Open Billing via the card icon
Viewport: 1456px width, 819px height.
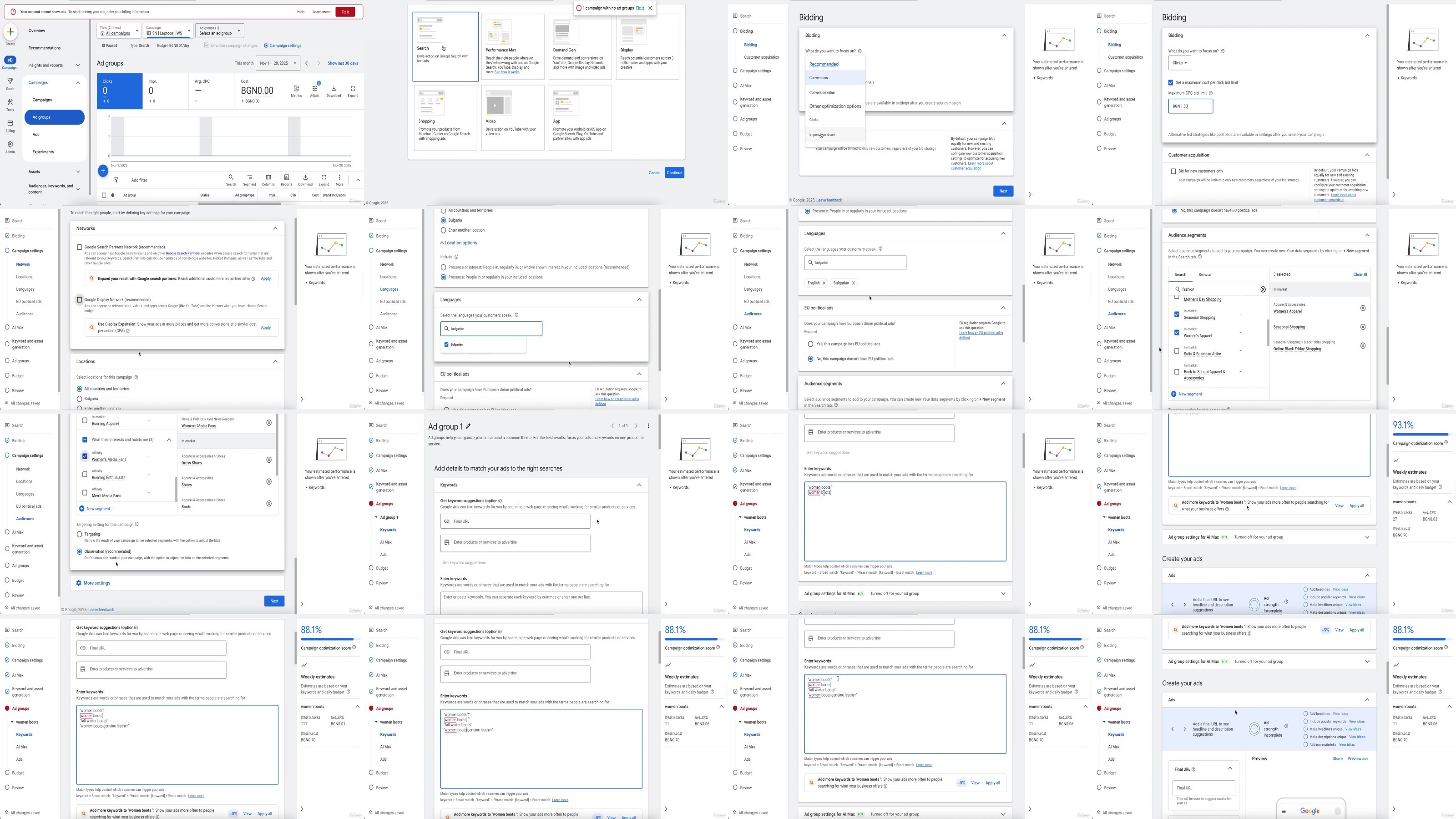tap(10, 123)
